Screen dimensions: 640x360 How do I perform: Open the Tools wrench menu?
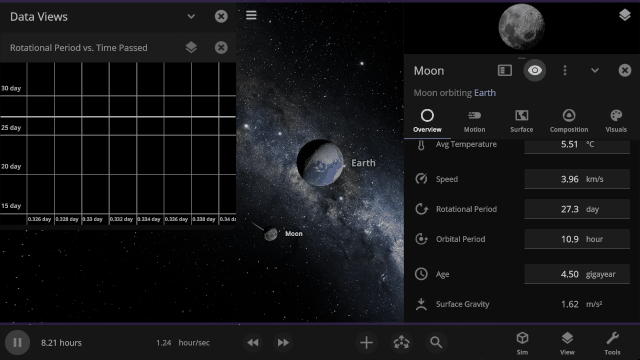pyautogui.click(x=612, y=343)
